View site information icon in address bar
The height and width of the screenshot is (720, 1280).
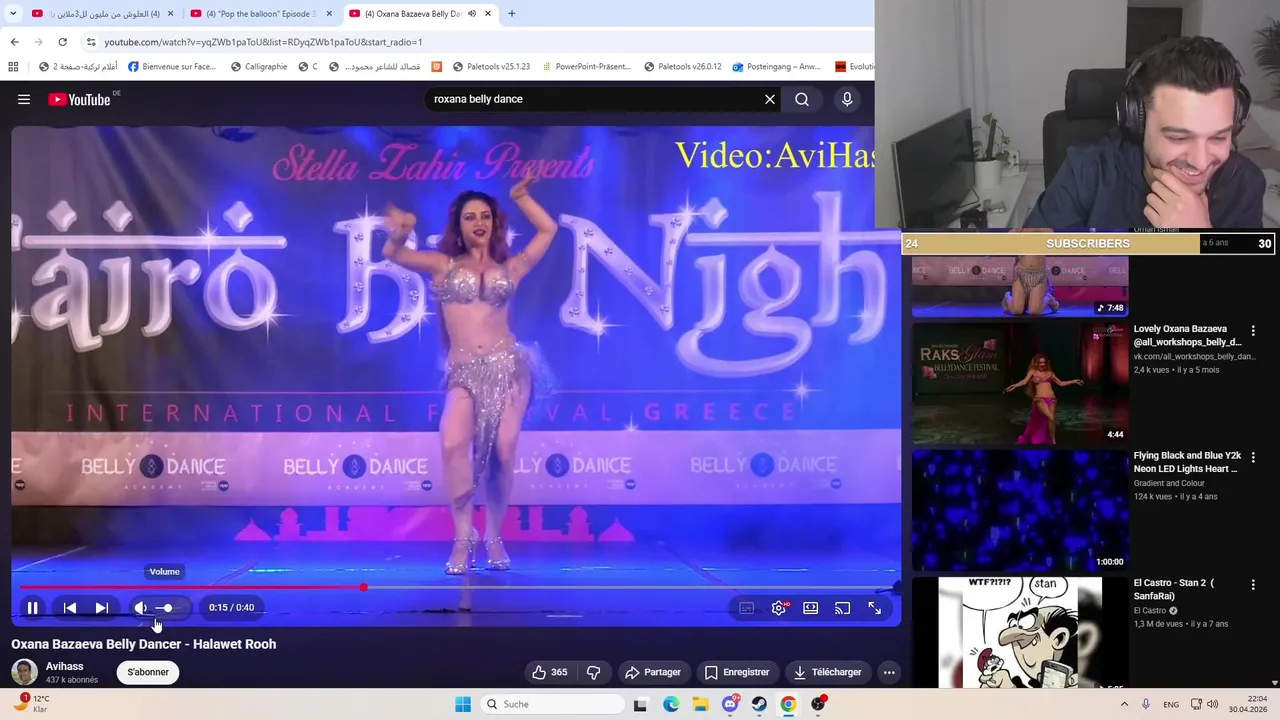point(91,42)
